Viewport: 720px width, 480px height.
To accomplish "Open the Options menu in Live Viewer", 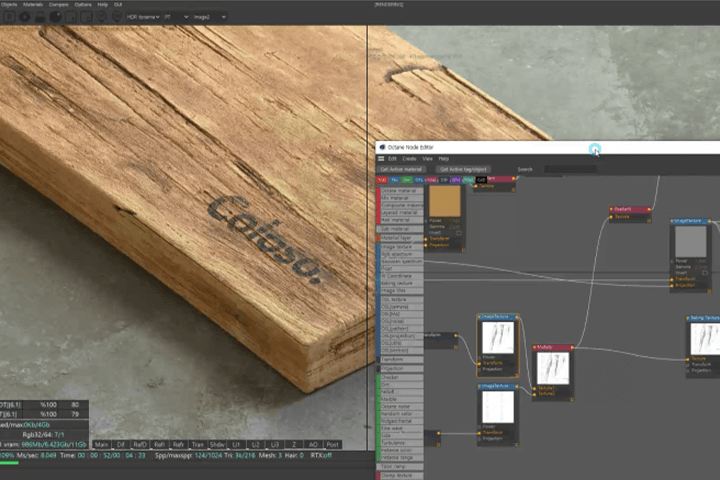I will [83, 5].
